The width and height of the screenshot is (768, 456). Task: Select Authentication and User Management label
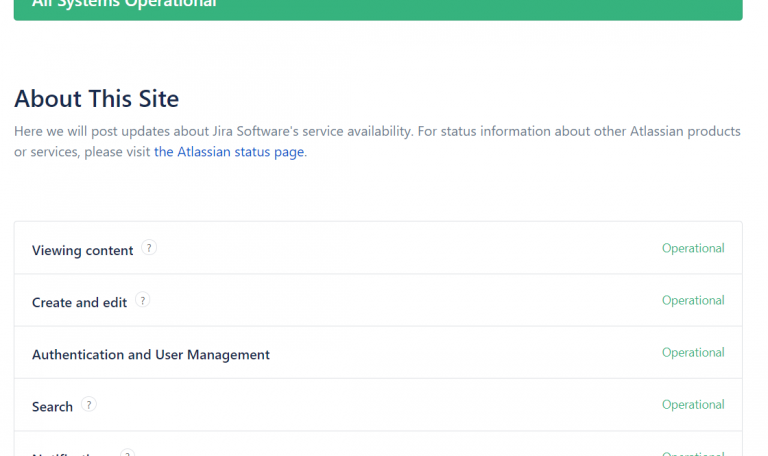(151, 355)
